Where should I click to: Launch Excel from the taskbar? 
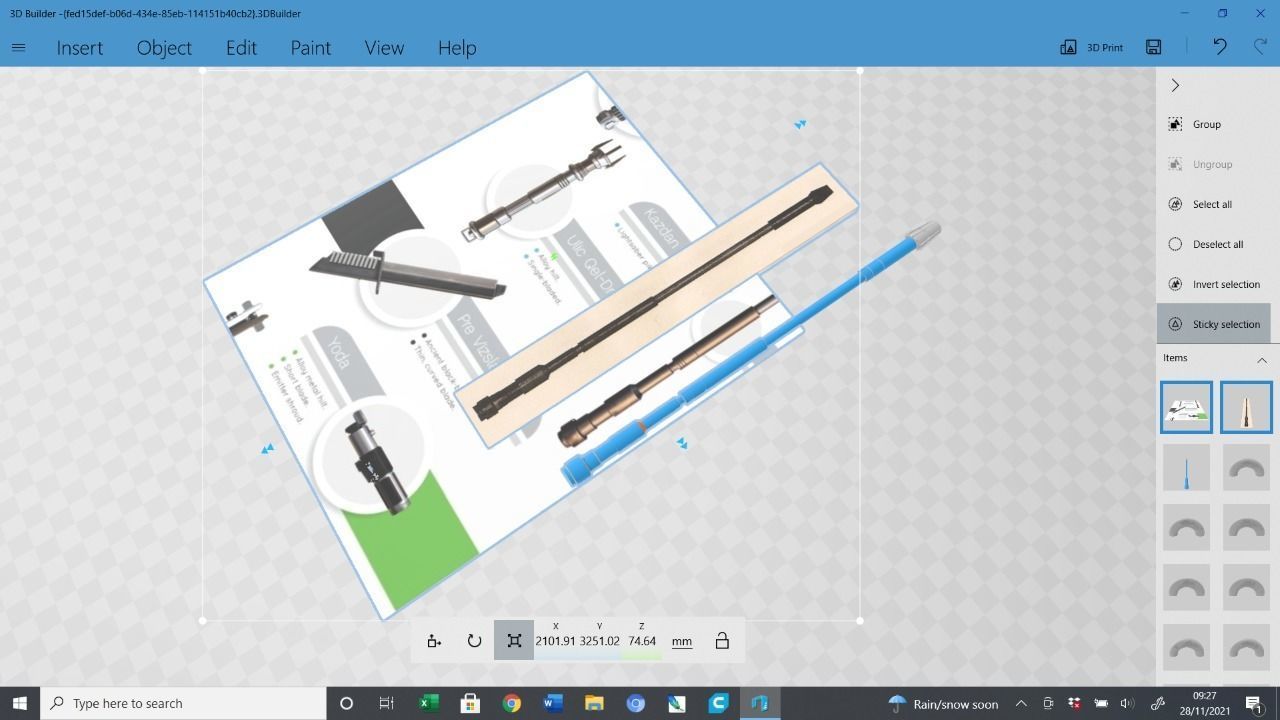pyautogui.click(x=428, y=703)
